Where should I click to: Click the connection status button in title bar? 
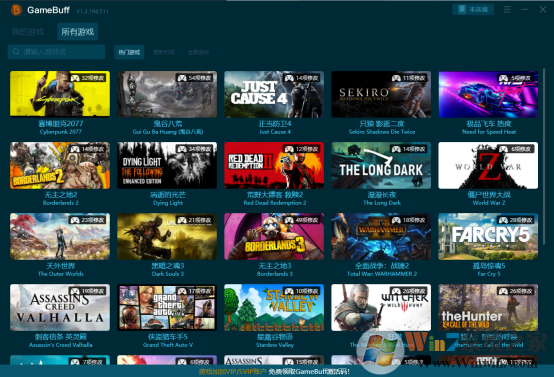473,10
